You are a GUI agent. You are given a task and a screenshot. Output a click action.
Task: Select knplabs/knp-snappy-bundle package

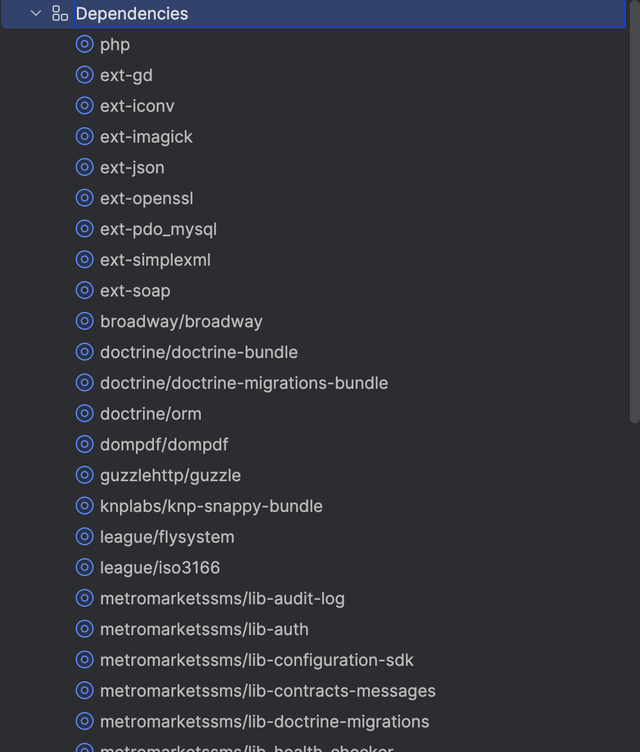[211, 506]
